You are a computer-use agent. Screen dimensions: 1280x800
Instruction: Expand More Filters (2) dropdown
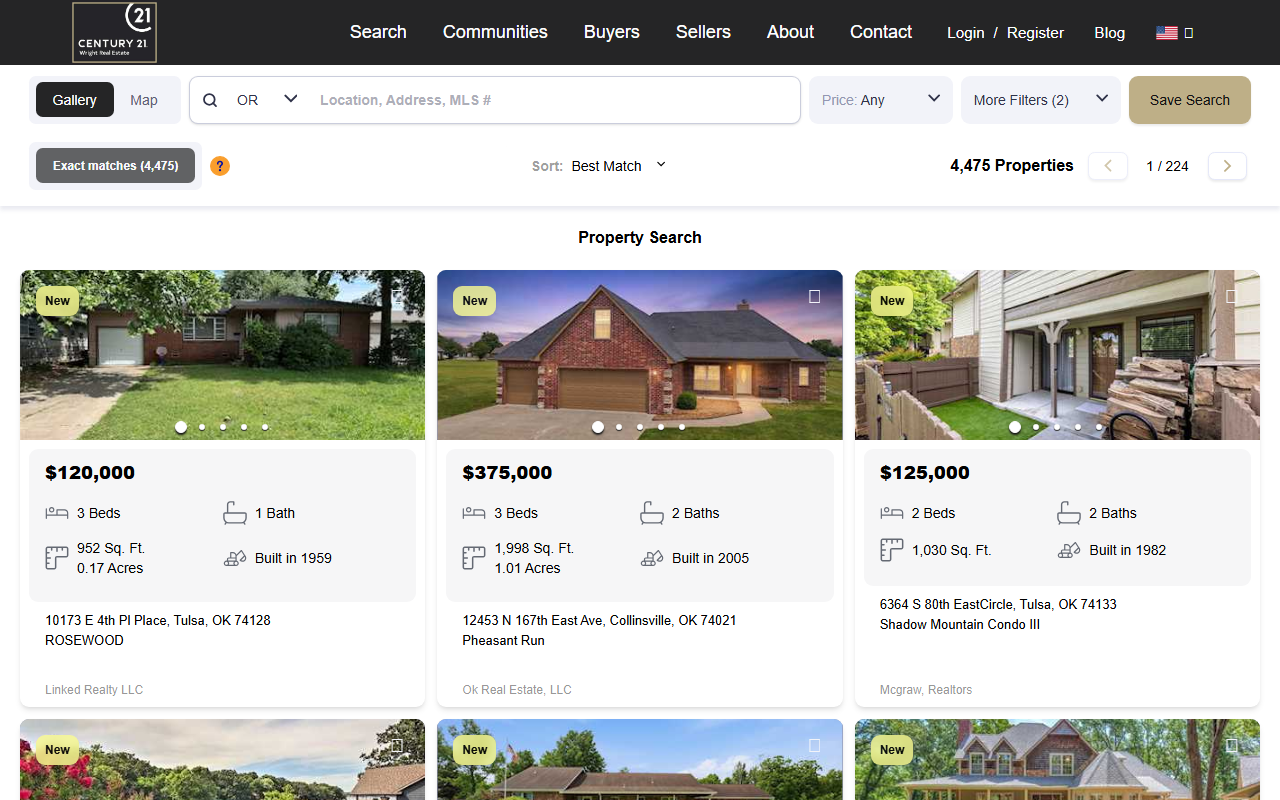[1041, 100]
